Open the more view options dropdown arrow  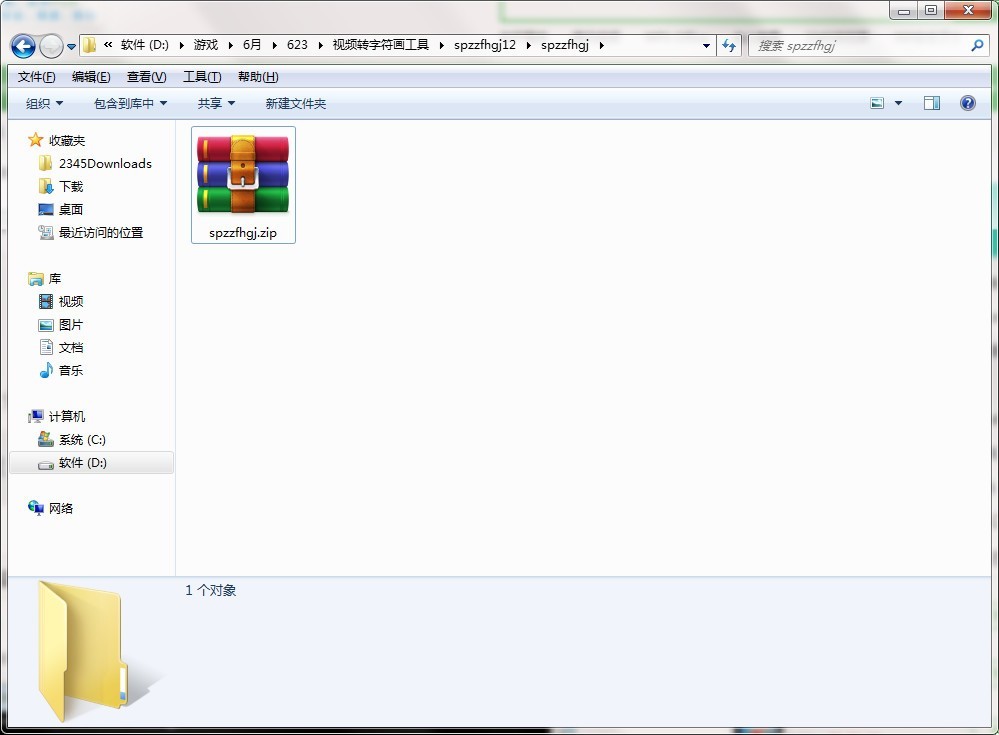pyautogui.click(x=898, y=103)
